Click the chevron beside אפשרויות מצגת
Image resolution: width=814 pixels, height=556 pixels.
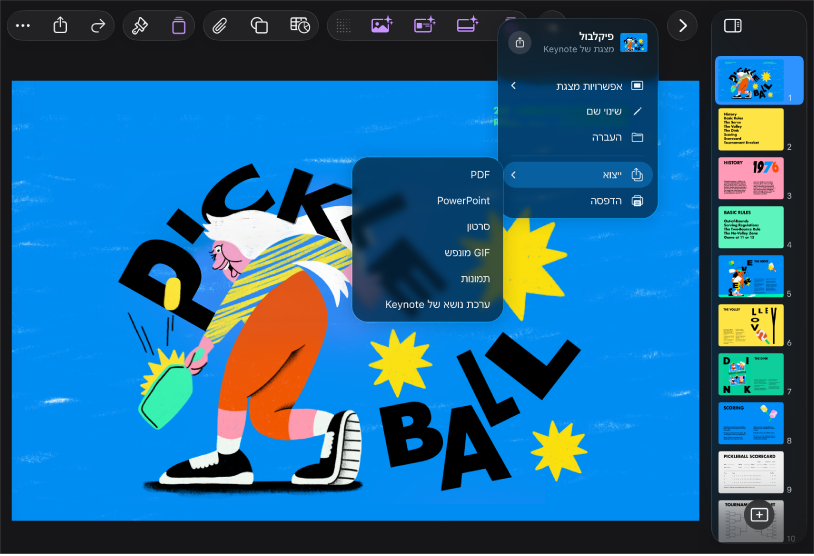pos(513,86)
